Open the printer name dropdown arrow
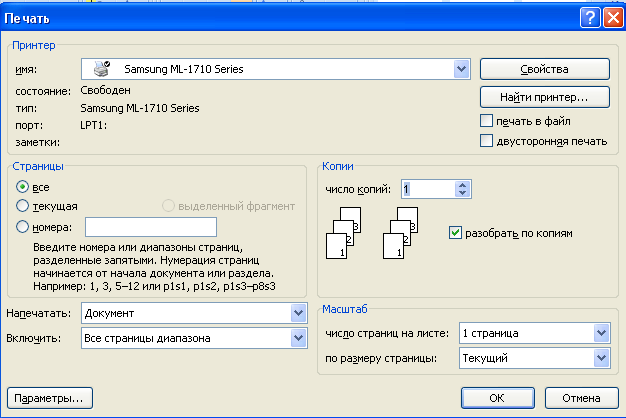Image resolution: width=626 pixels, height=418 pixels. point(462,69)
